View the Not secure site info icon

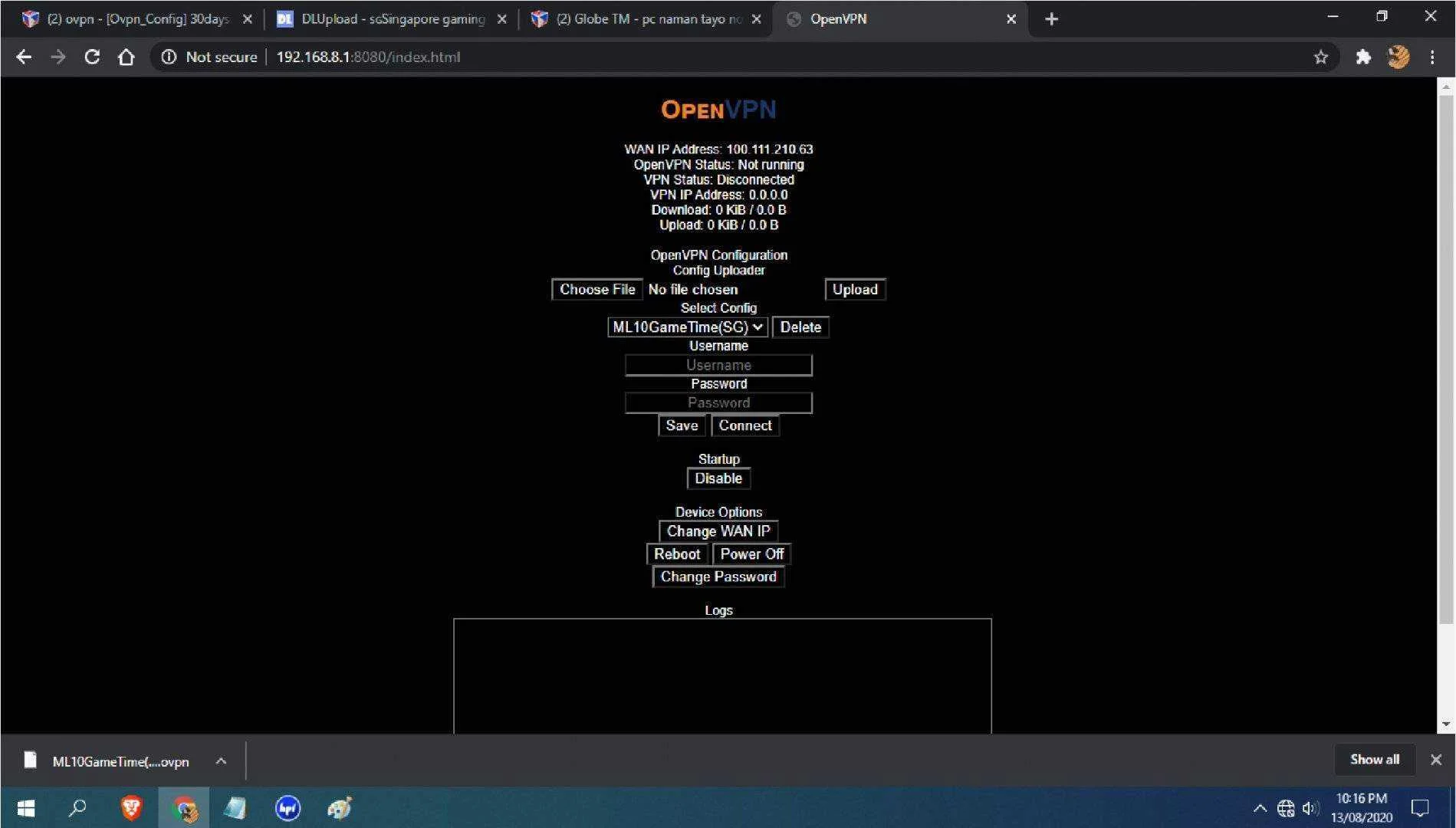169,57
